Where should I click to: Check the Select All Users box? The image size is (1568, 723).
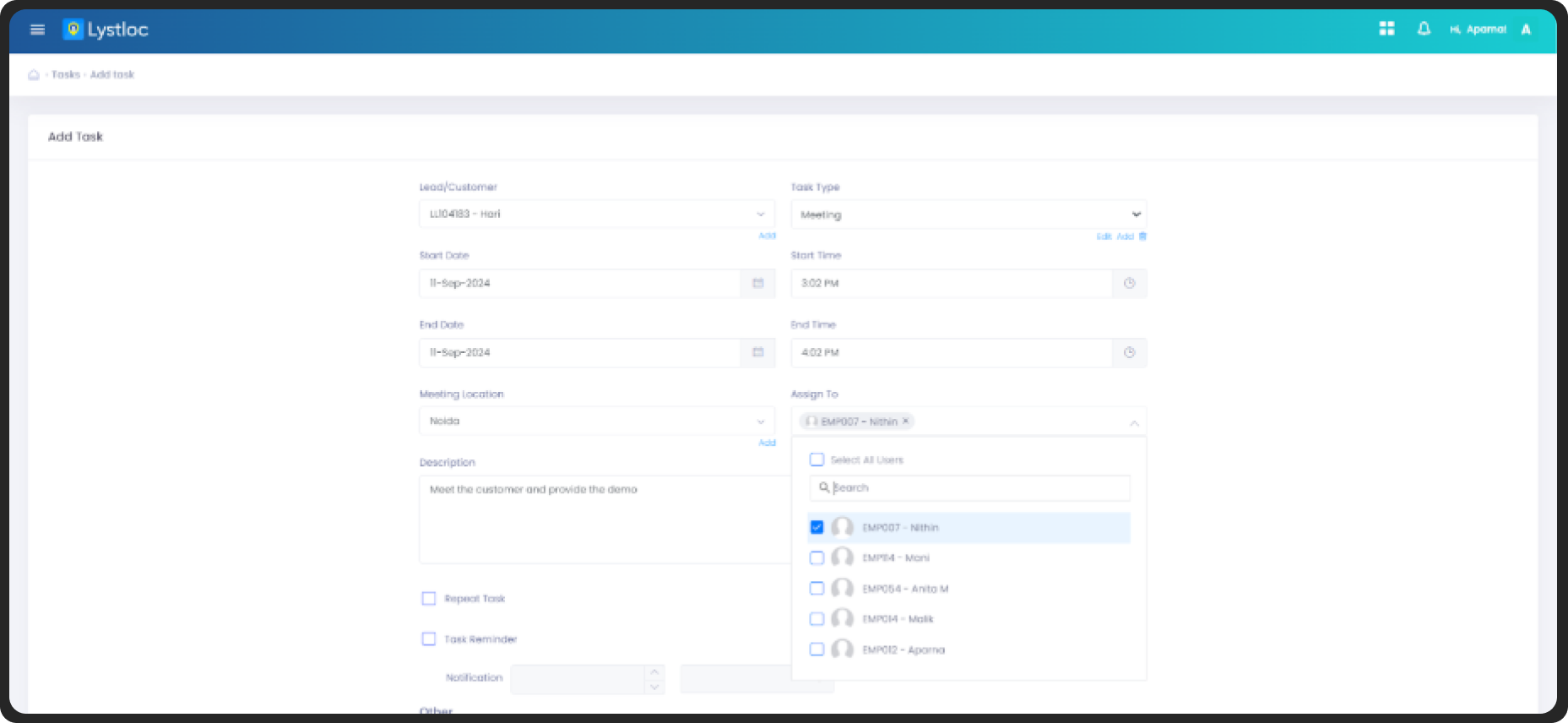(x=817, y=460)
